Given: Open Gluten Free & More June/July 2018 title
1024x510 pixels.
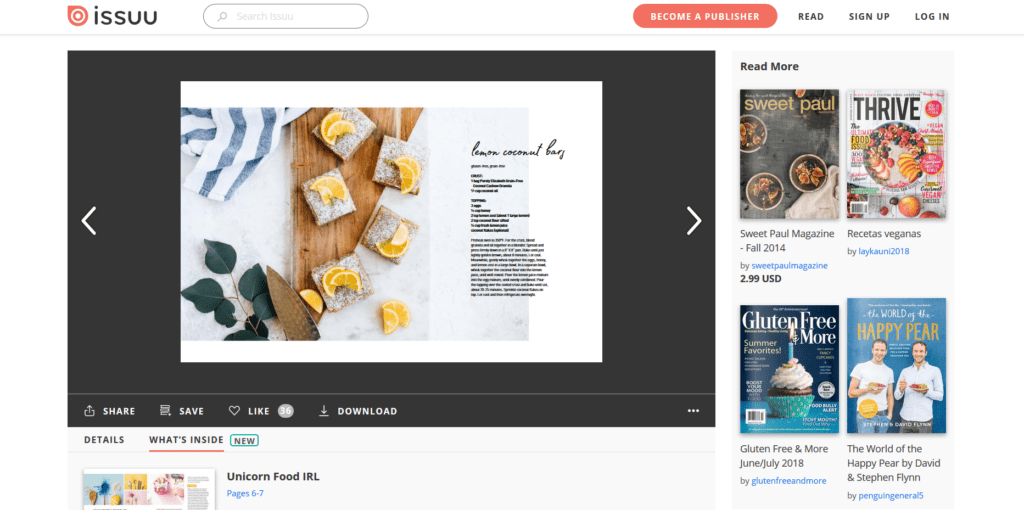Looking at the screenshot, I should 784,456.
